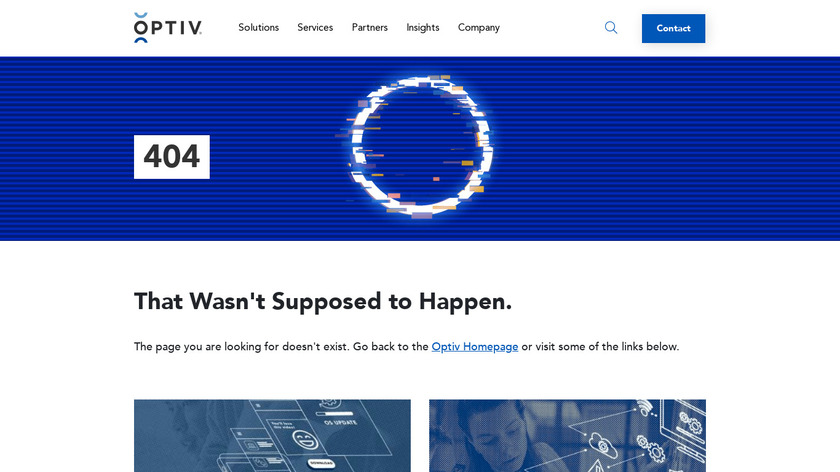Expand the Company navigation item
The width and height of the screenshot is (840, 472).
point(478,27)
